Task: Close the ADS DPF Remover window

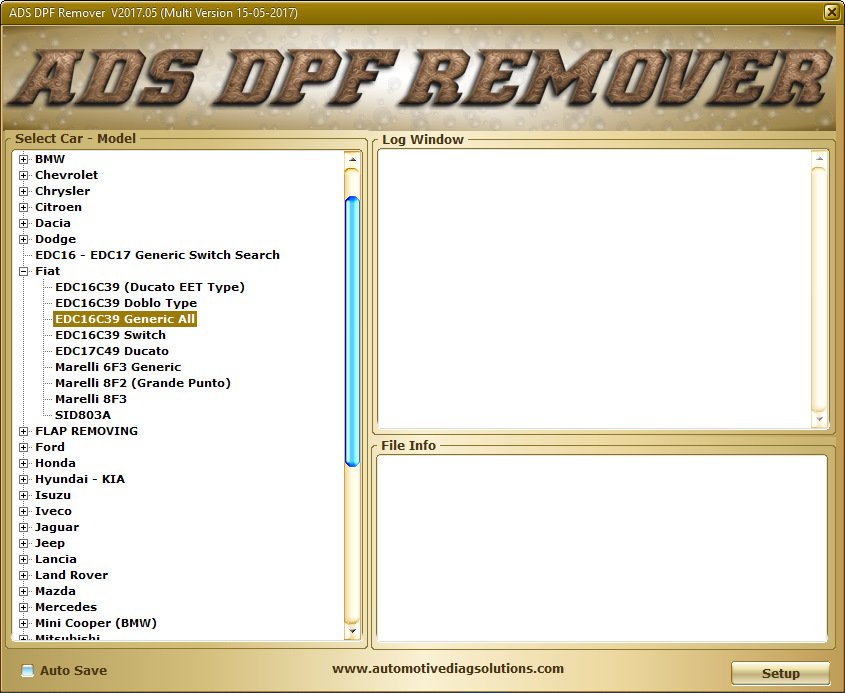Action: [832, 12]
